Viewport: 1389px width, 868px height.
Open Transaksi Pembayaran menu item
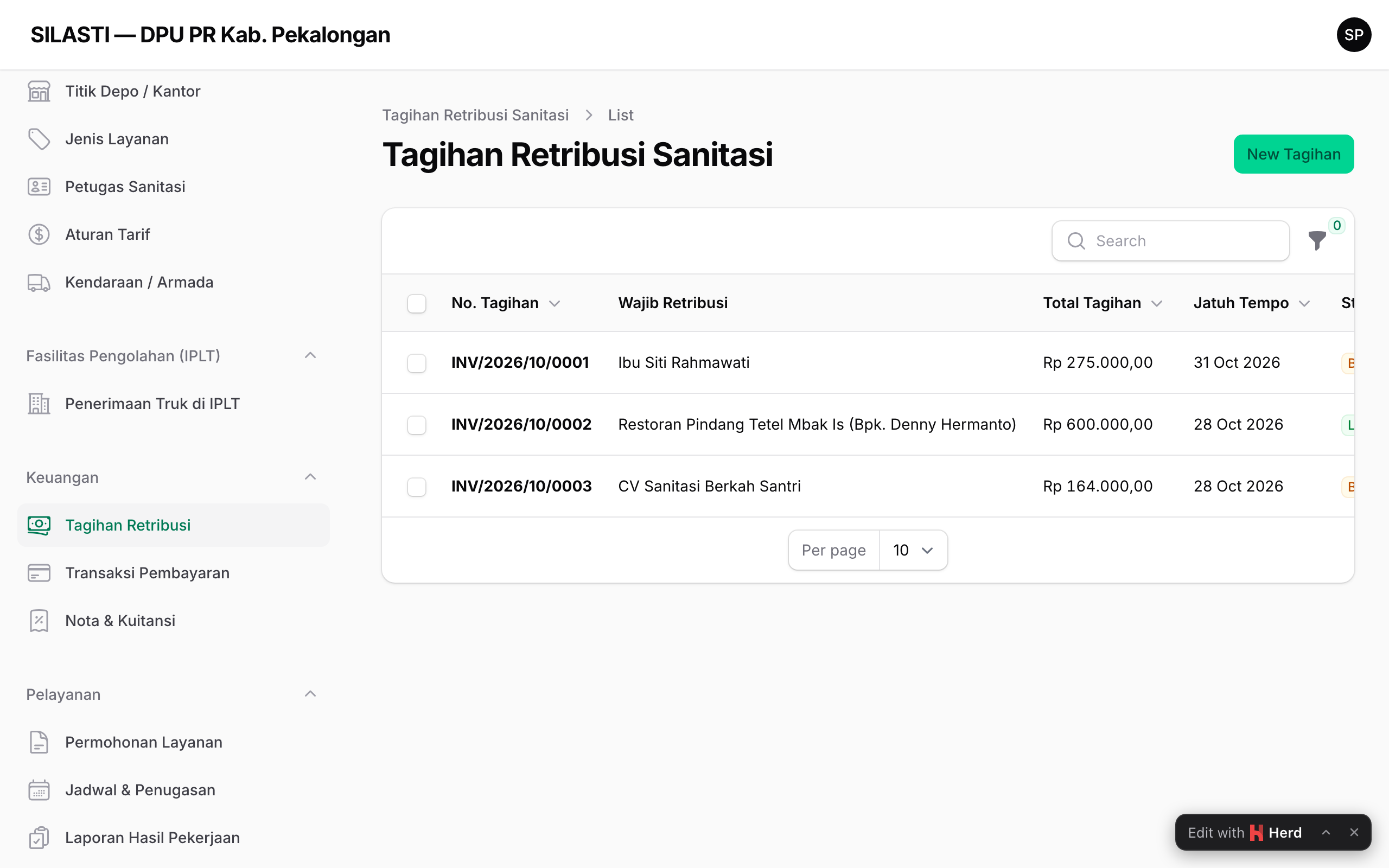coord(173,573)
